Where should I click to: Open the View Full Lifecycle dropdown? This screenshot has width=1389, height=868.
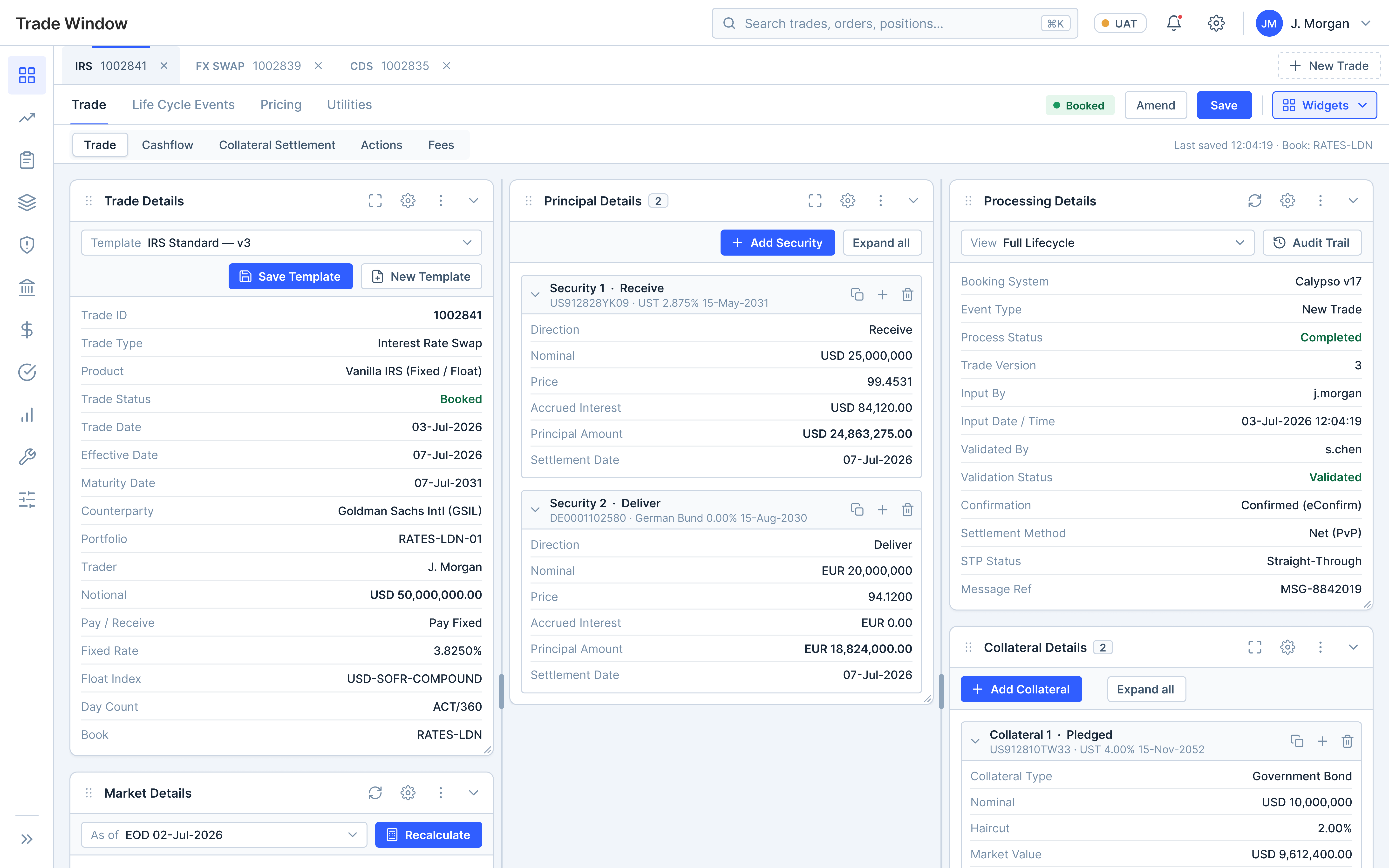tap(1107, 243)
